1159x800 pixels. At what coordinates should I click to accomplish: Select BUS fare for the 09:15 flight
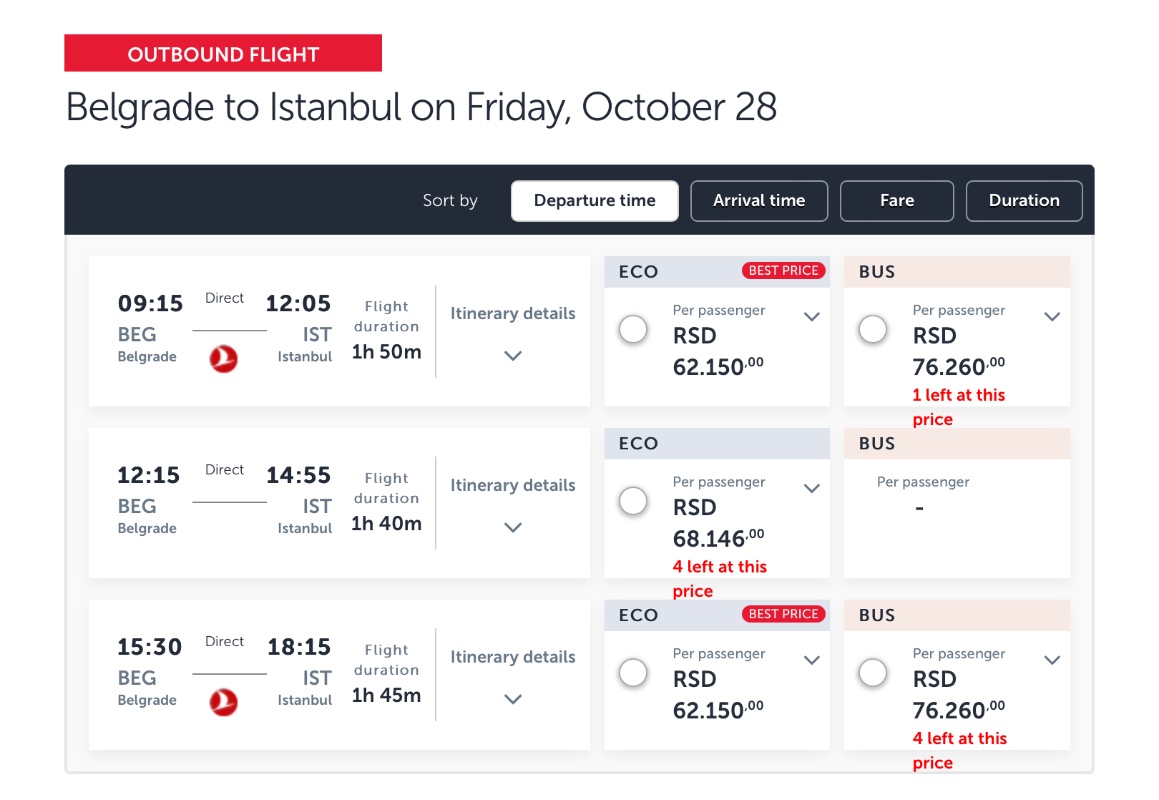[873, 330]
